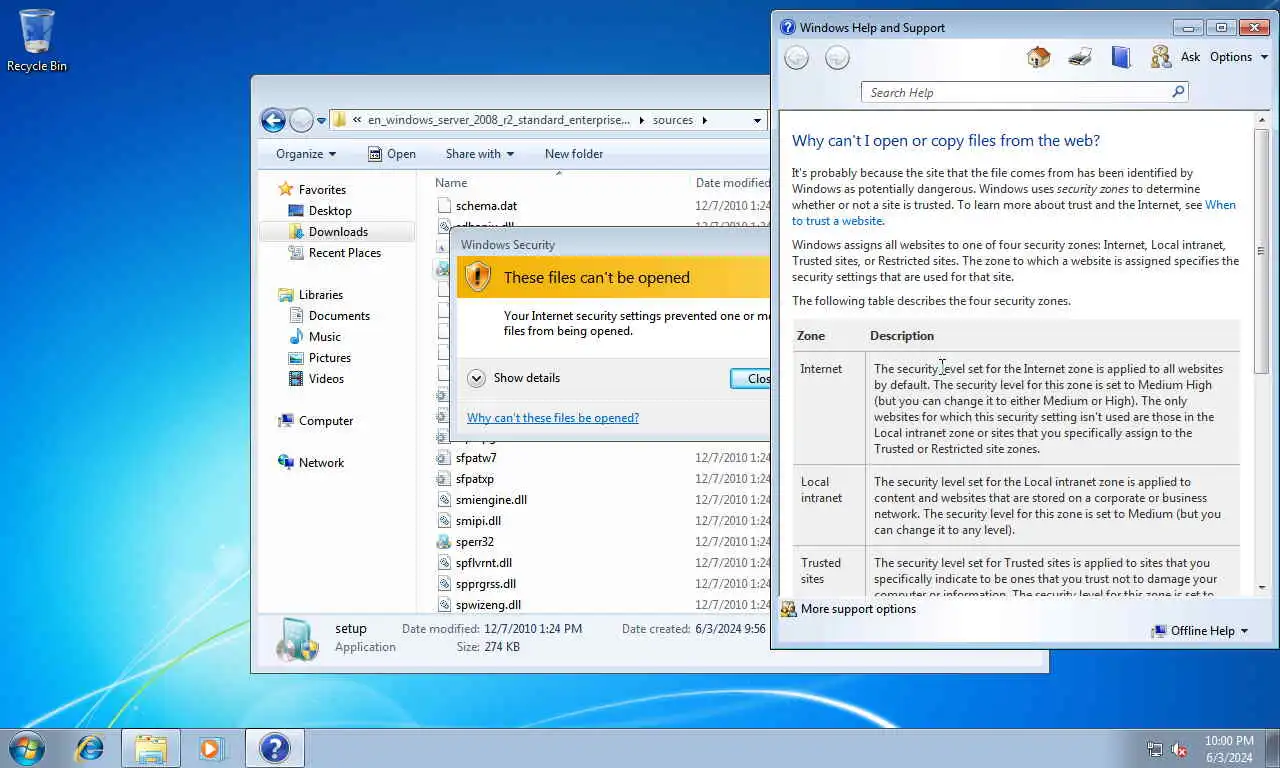Open recent pages dropdown next to nav arrows
Screen dimensions: 1280x768
[321, 121]
